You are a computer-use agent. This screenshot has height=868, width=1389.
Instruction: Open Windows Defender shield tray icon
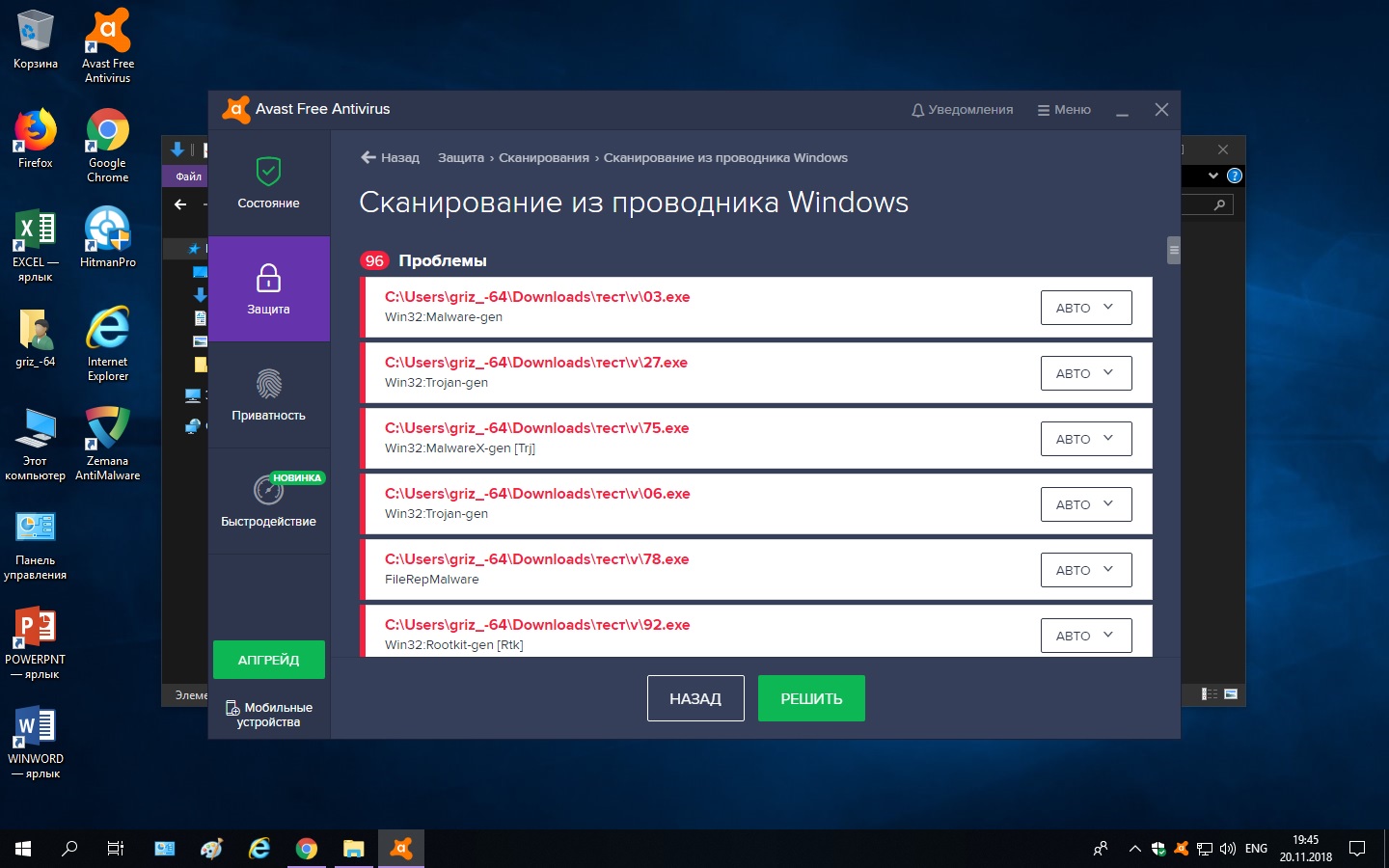pos(1158,849)
